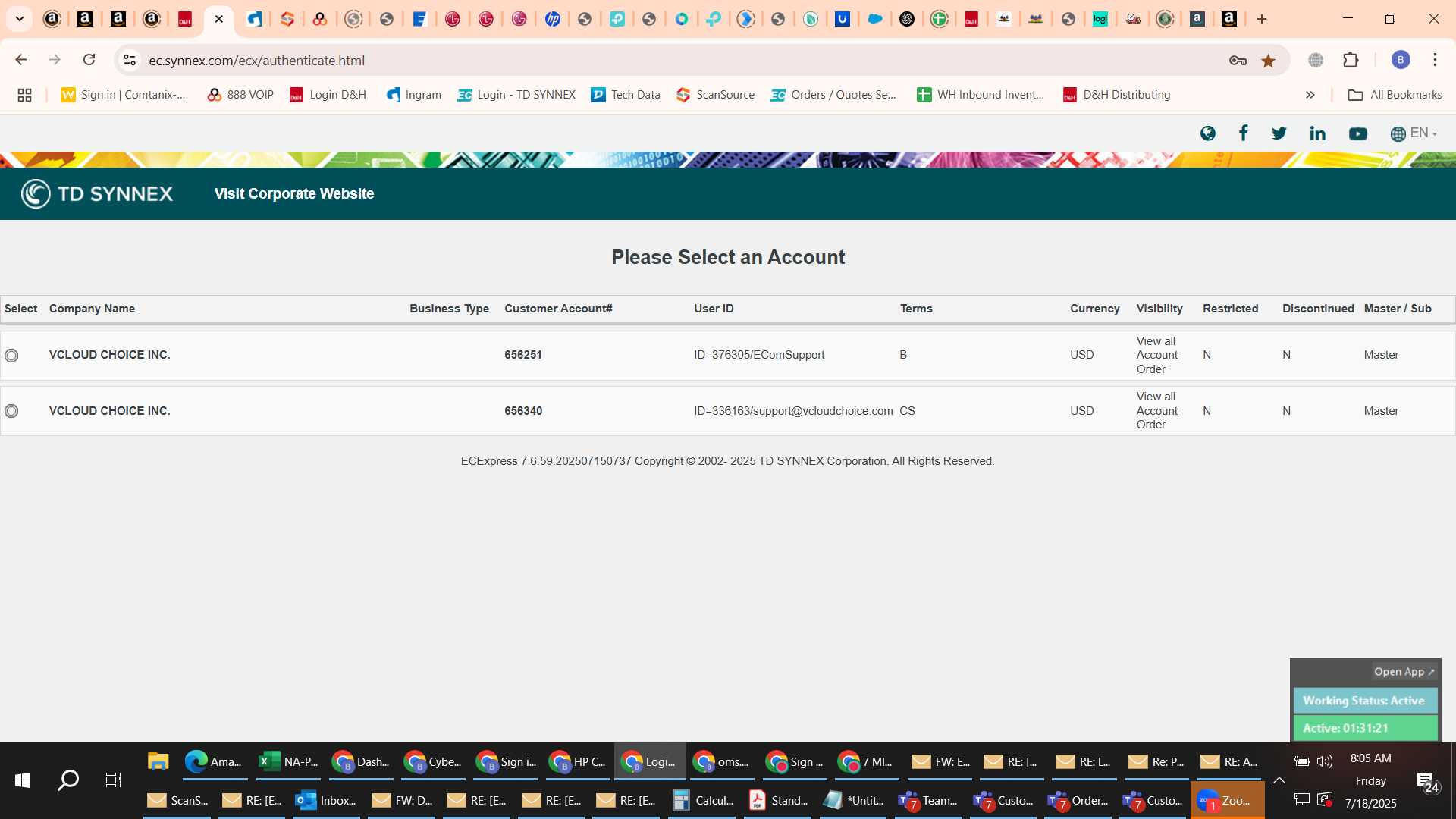Open a new tab with plus button

click(1262, 19)
